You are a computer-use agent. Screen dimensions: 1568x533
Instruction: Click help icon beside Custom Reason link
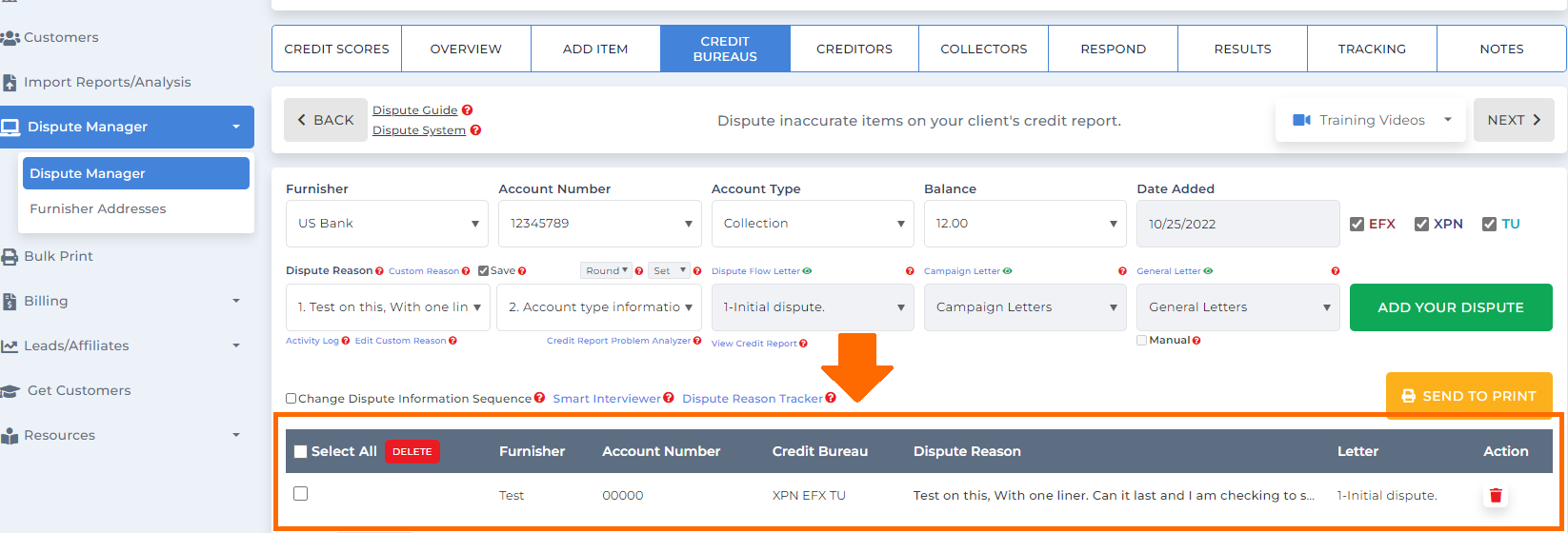click(466, 271)
